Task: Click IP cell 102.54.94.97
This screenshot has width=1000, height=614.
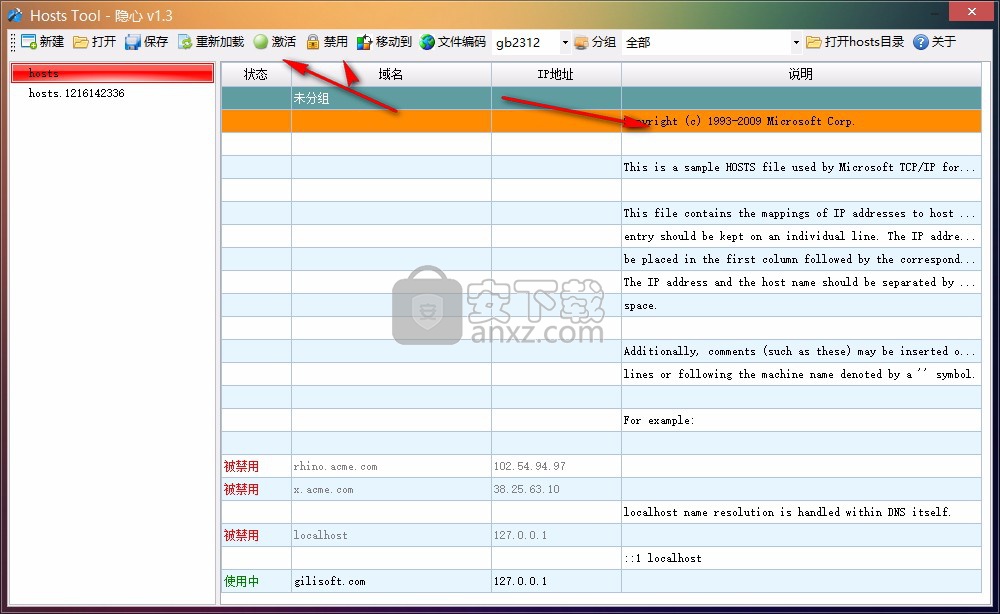Action: click(x=556, y=466)
